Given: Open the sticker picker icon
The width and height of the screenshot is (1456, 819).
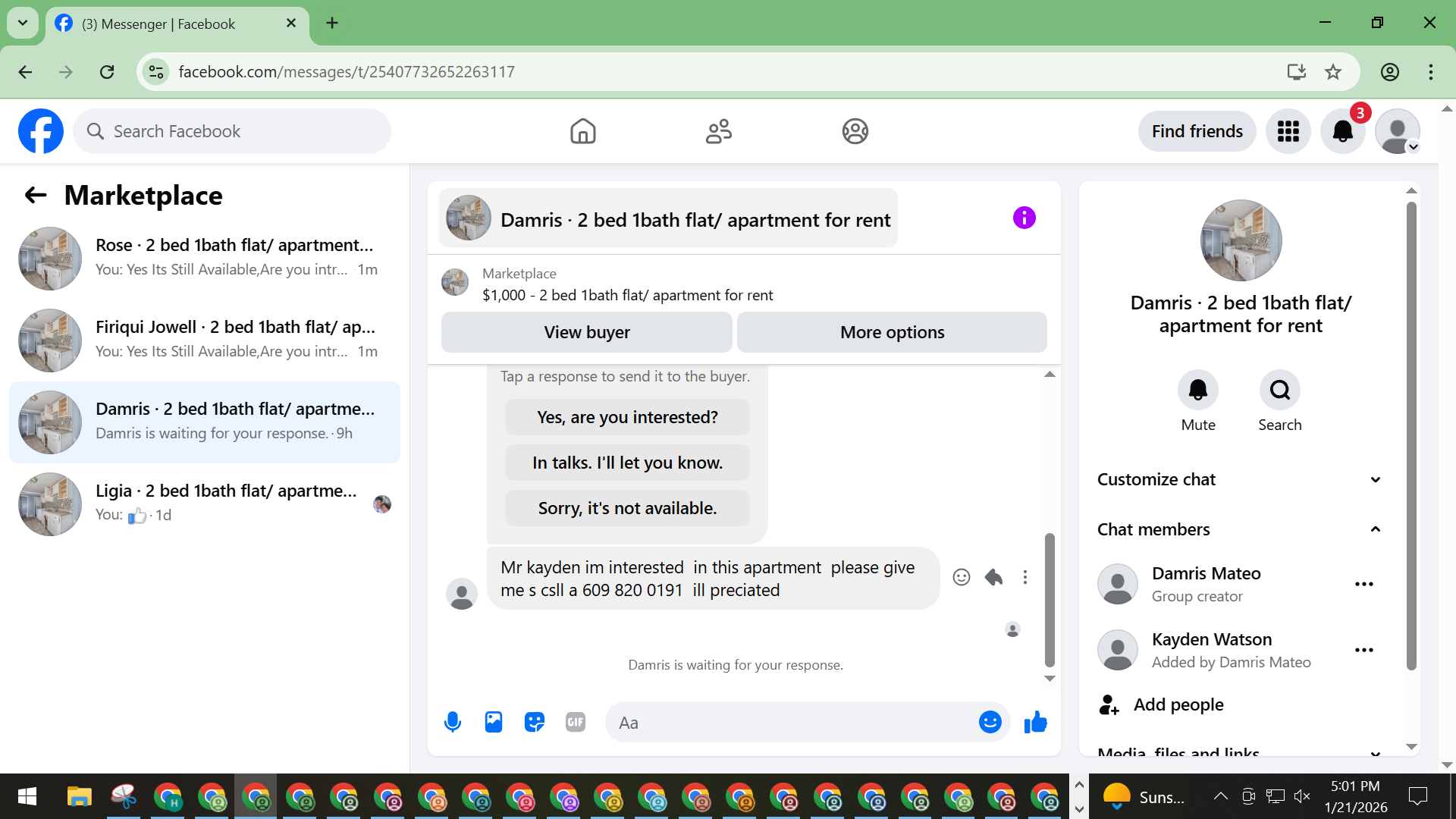Looking at the screenshot, I should point(535,722).
